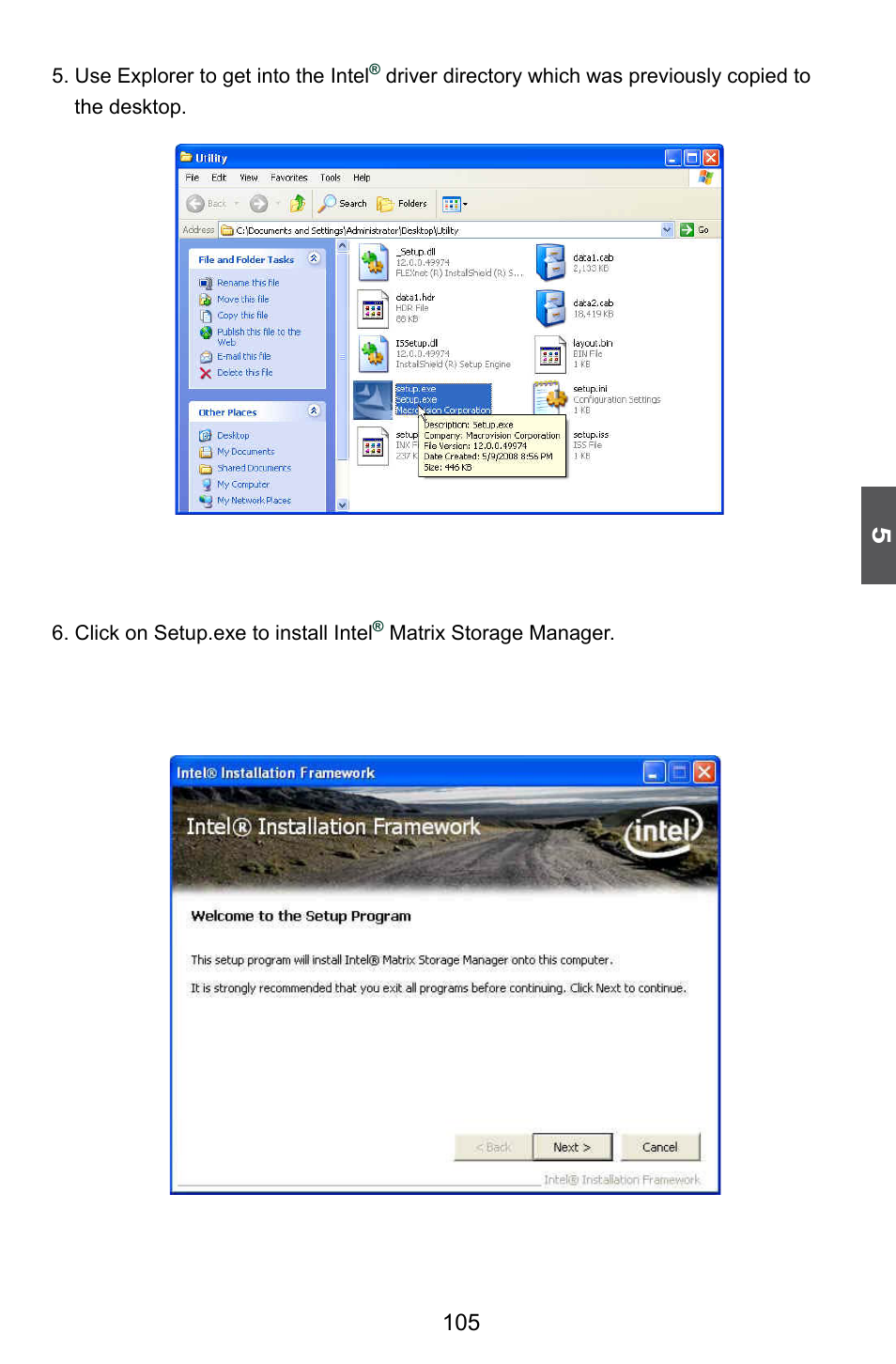
Task: Click the Rename this file task
Action: 248,283
